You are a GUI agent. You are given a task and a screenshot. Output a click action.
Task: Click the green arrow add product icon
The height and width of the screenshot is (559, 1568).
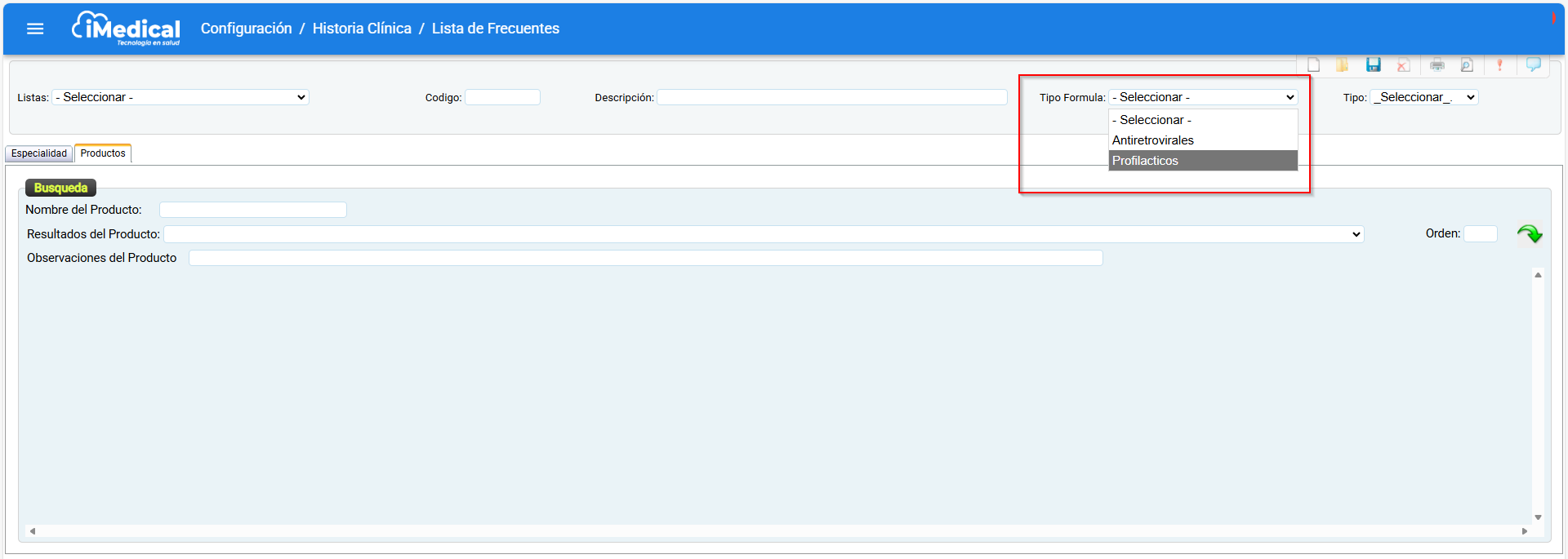(x=1530, y=234)
